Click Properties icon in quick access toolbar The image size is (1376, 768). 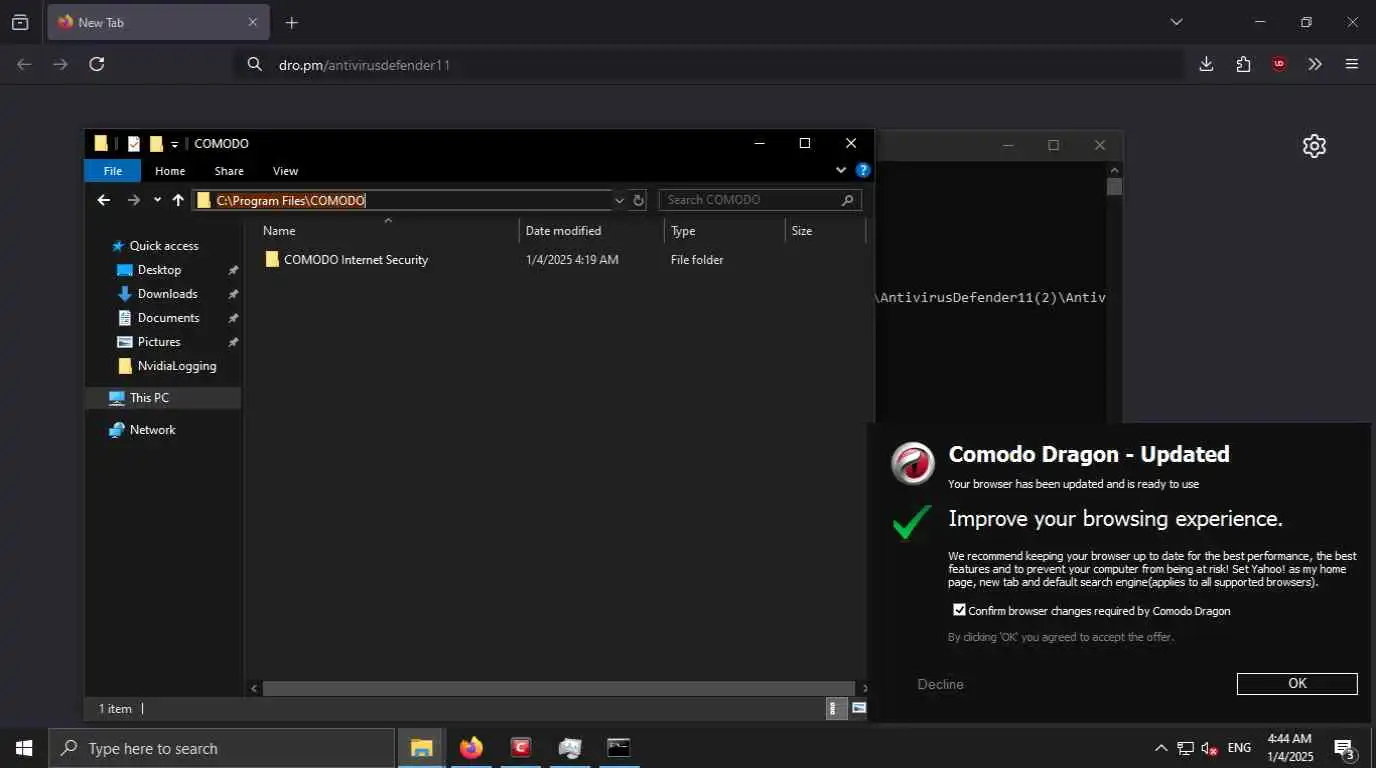[x=134, y=144]
